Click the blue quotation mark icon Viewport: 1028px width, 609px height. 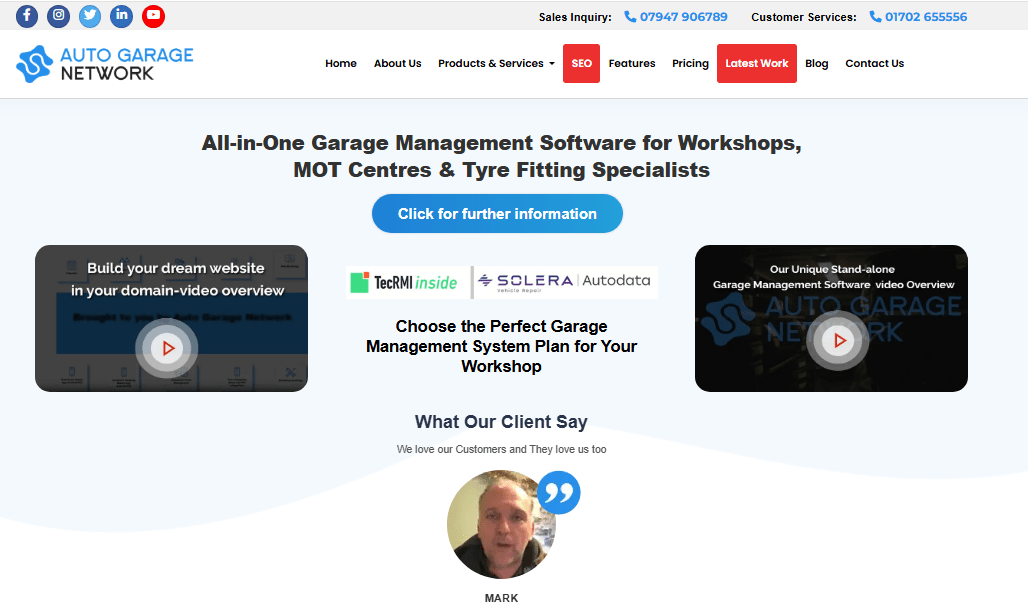coord(558,492)
